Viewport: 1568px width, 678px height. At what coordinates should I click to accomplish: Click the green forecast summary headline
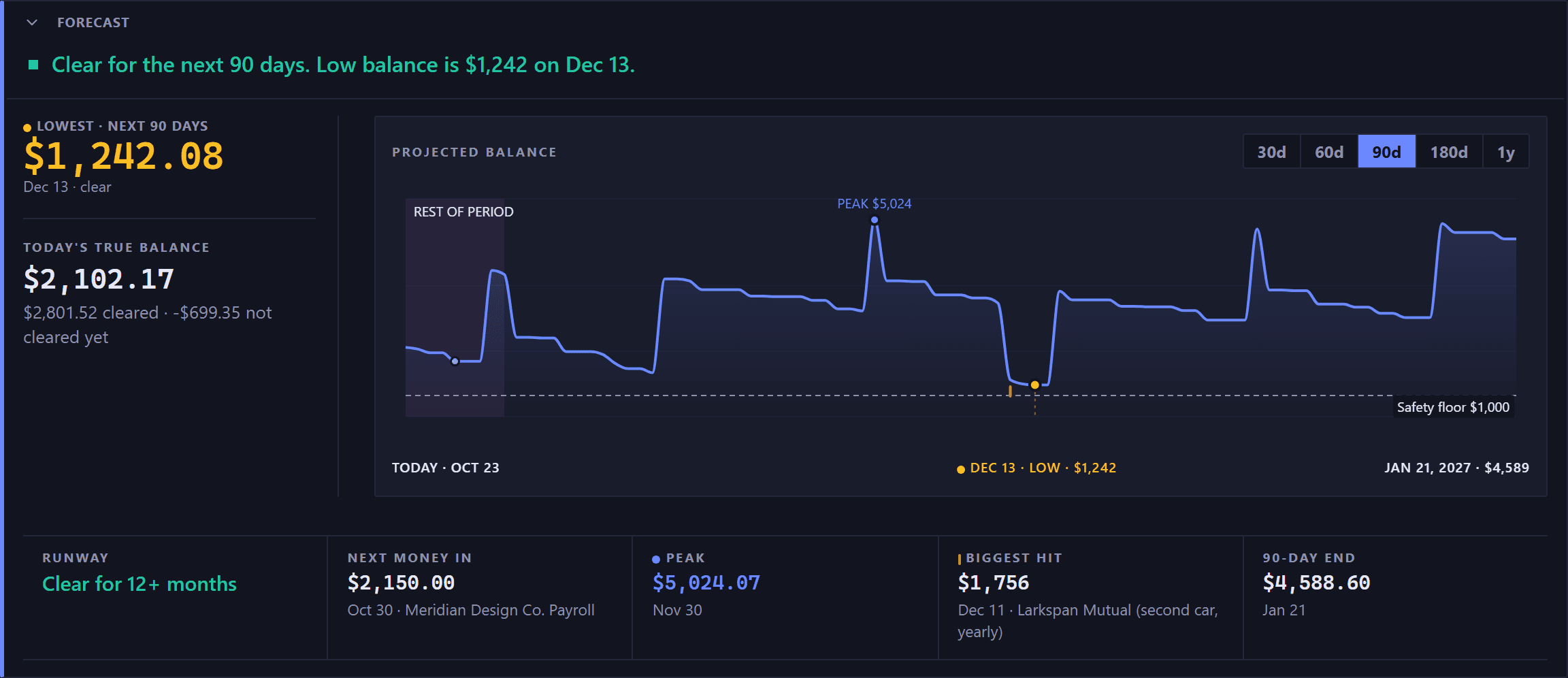click(343, 65)
